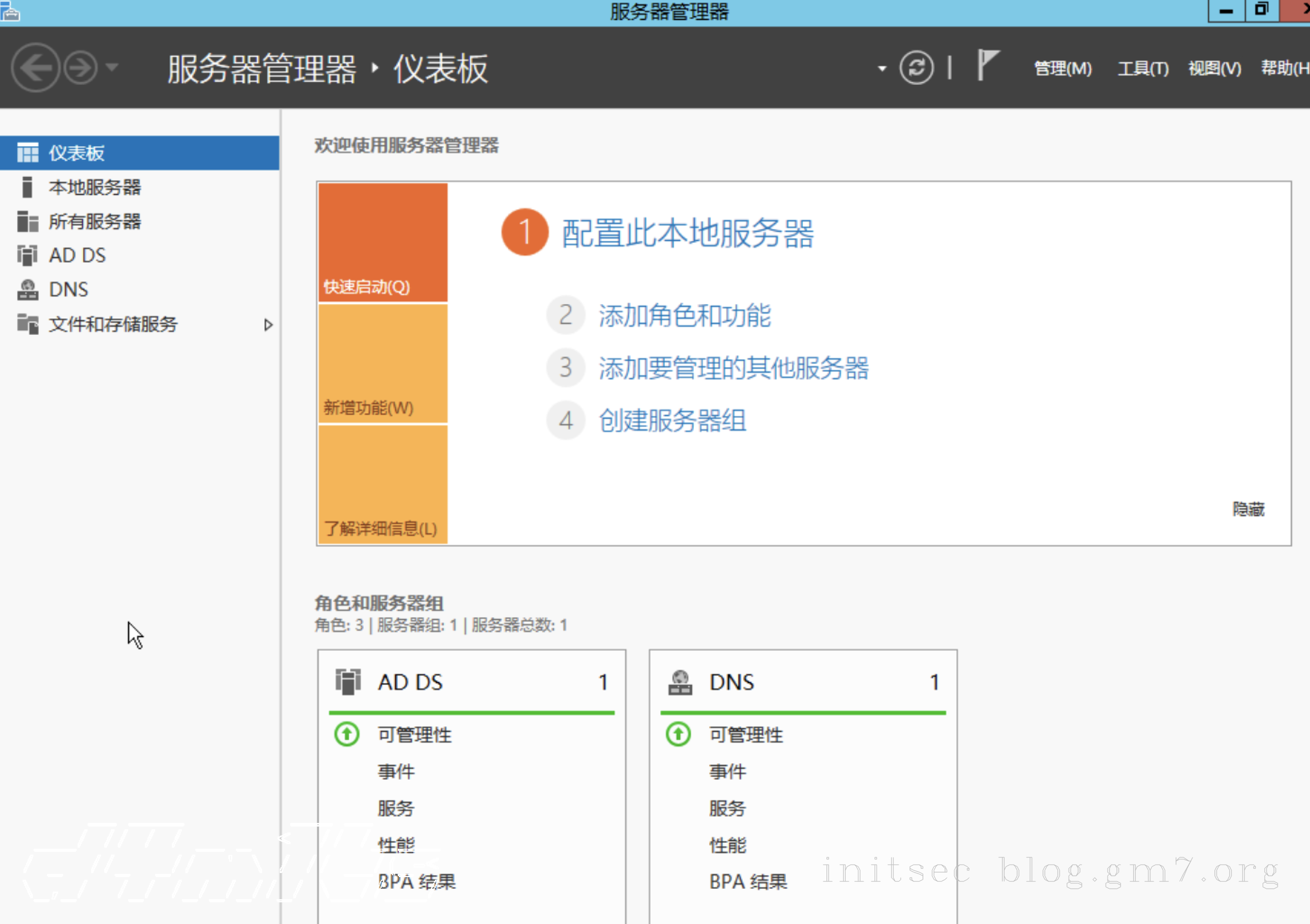Screen dimensions: 1310x924
Task: Open navigation history dropdown arrow
Action: (x=112, y=68)
